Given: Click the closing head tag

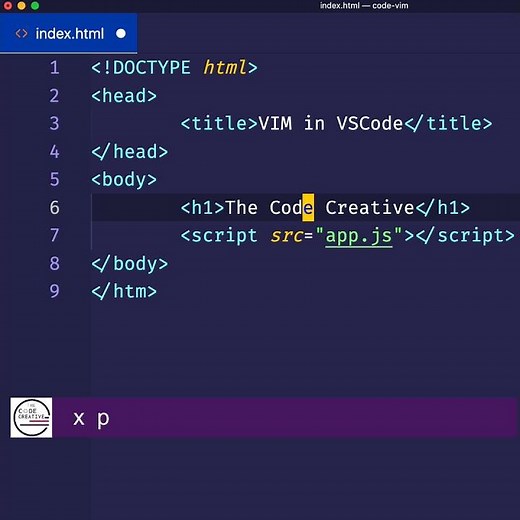Looking at the screenshot, I should (x=130, y=152).
